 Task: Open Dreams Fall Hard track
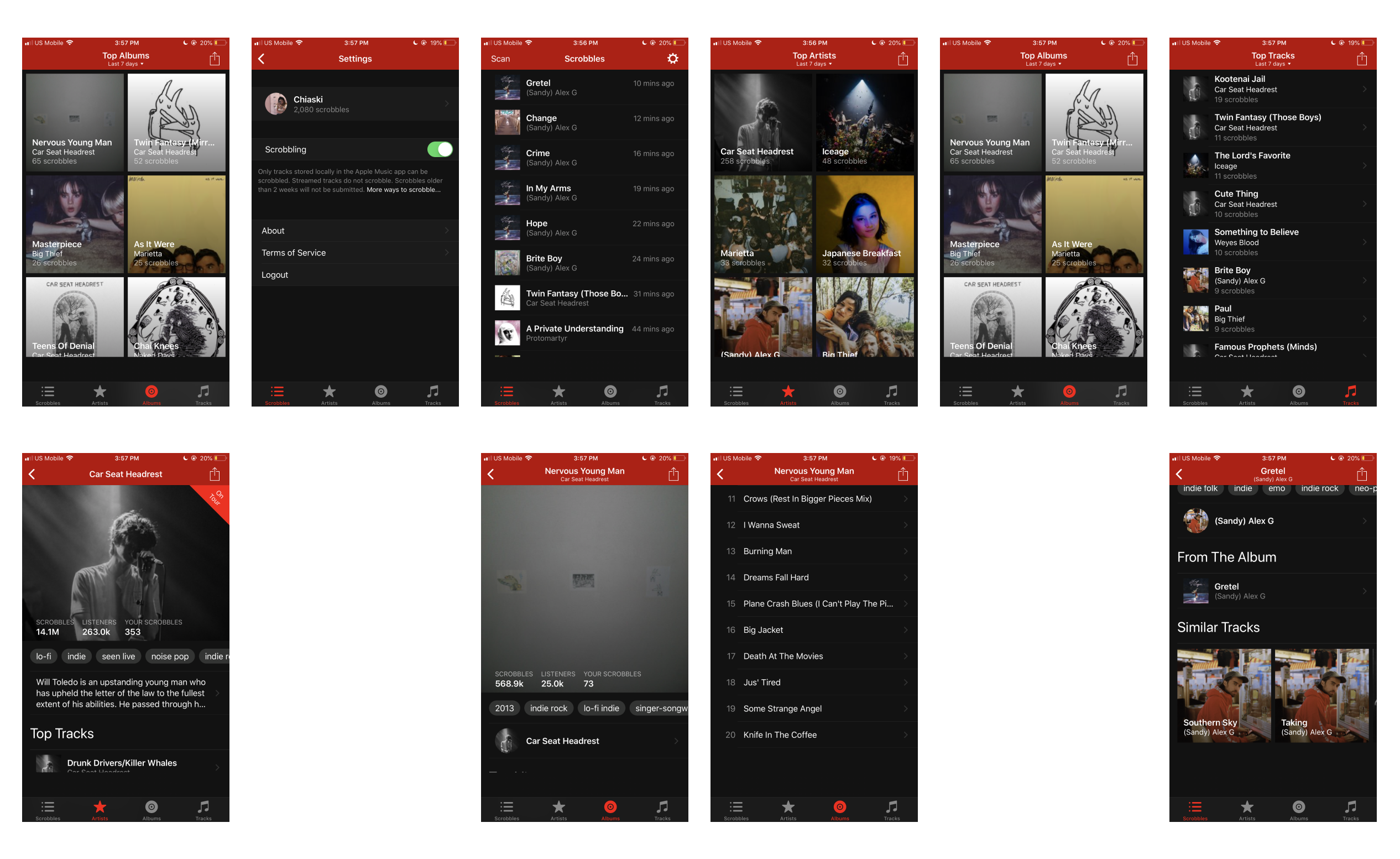click(814, 577)
